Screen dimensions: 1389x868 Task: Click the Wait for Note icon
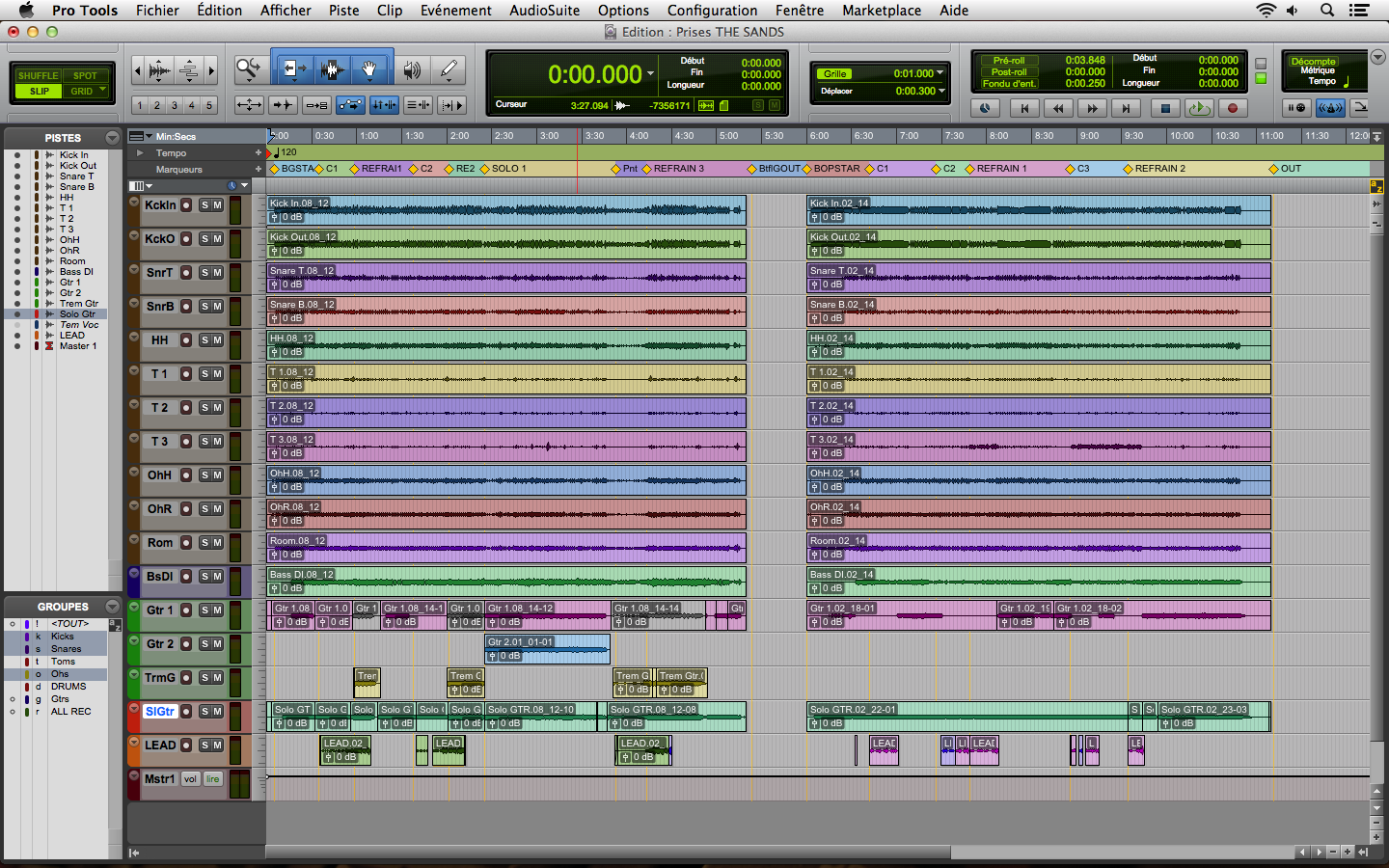(1296, 107)
